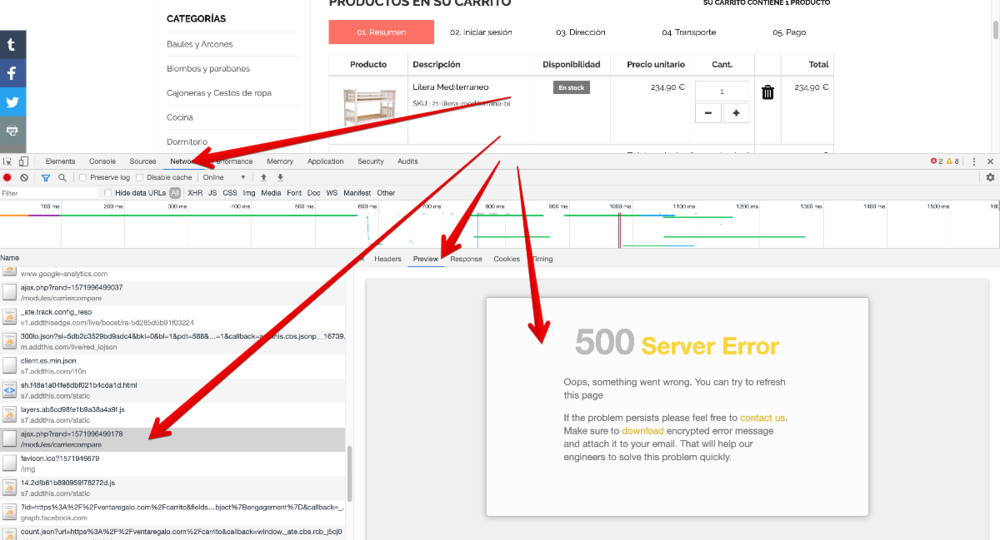
Task: Click the Twitter share icon
Action: click(x=12, y=102)
